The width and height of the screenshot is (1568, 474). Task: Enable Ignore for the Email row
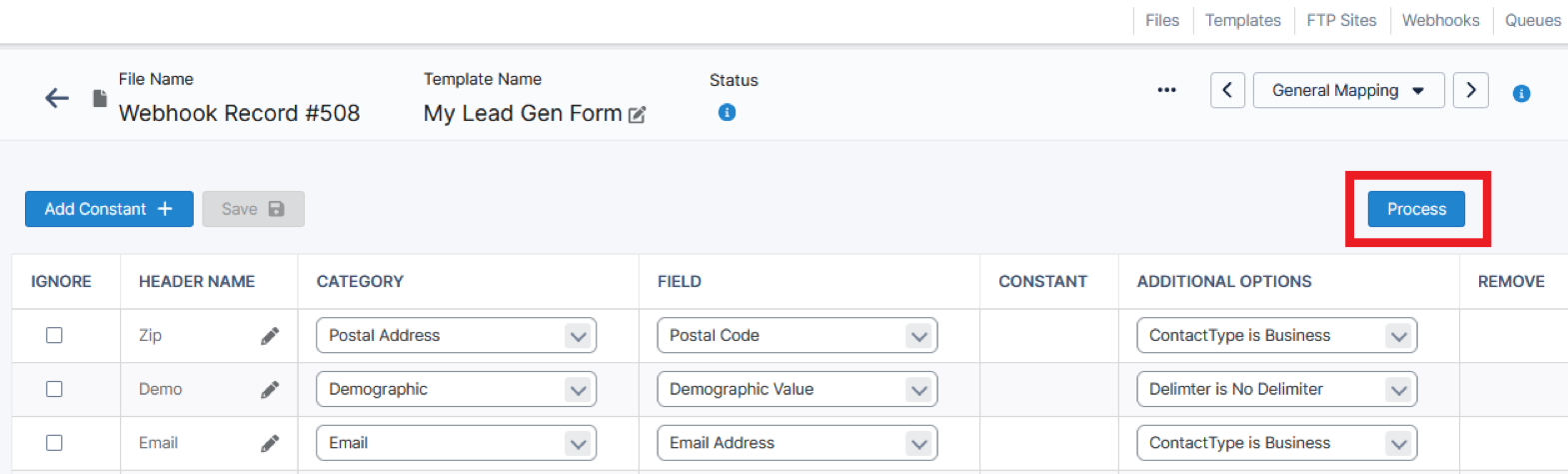click(54, 442)
